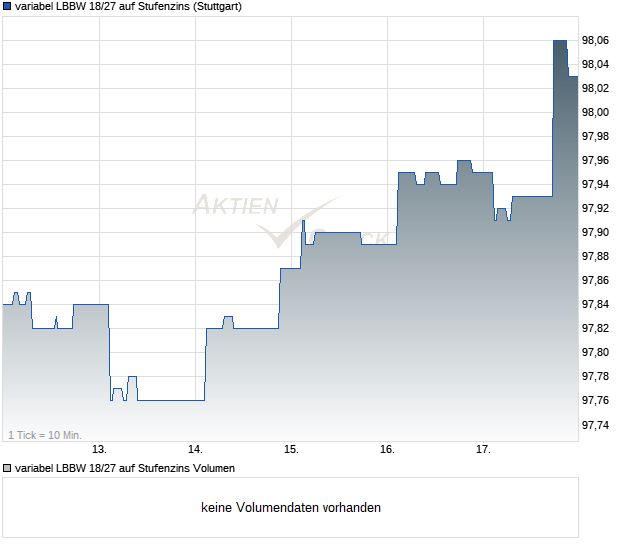Click the 97,84 price axis label
Image resolution: width=620 pixels, height=546 pixels.
[595, 304]
